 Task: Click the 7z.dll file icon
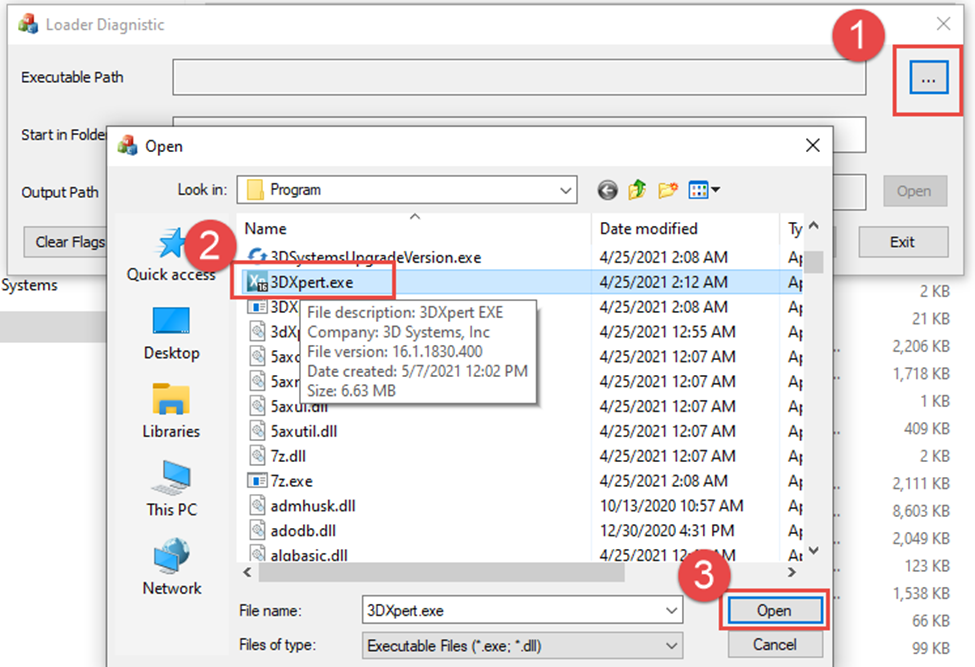(x=257, y=455)
